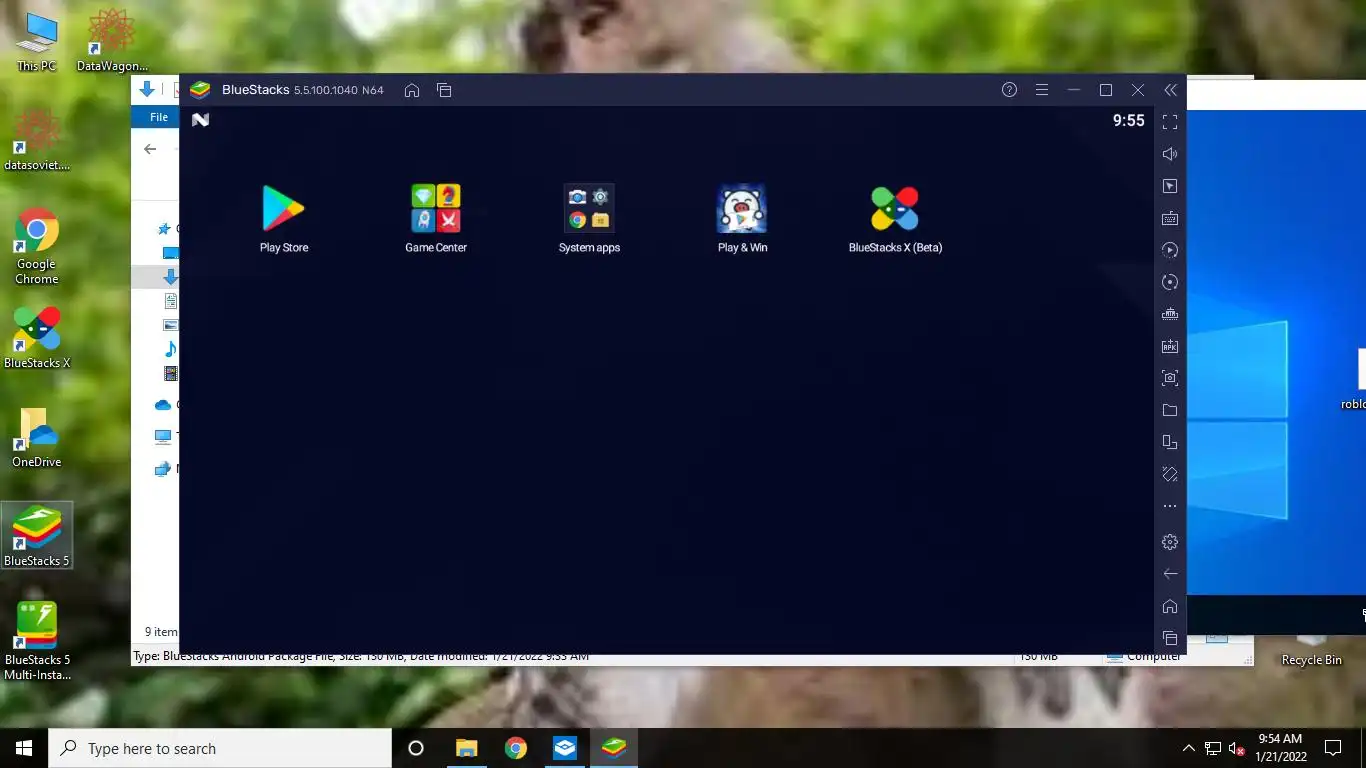This screenshot has width=1366, height=768.
Task: Open Recycle Bin on desktop
Action: tap(1311, 650)
